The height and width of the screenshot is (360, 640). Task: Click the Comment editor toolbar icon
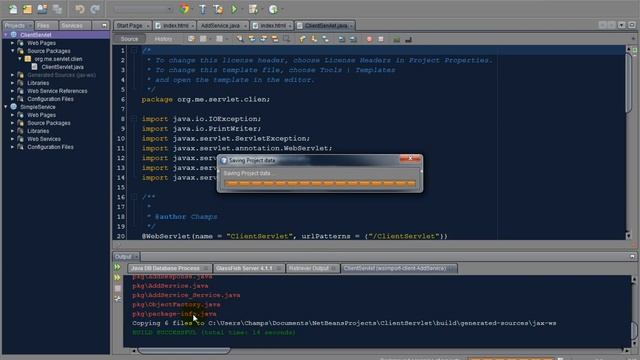(x=396, y=39)
